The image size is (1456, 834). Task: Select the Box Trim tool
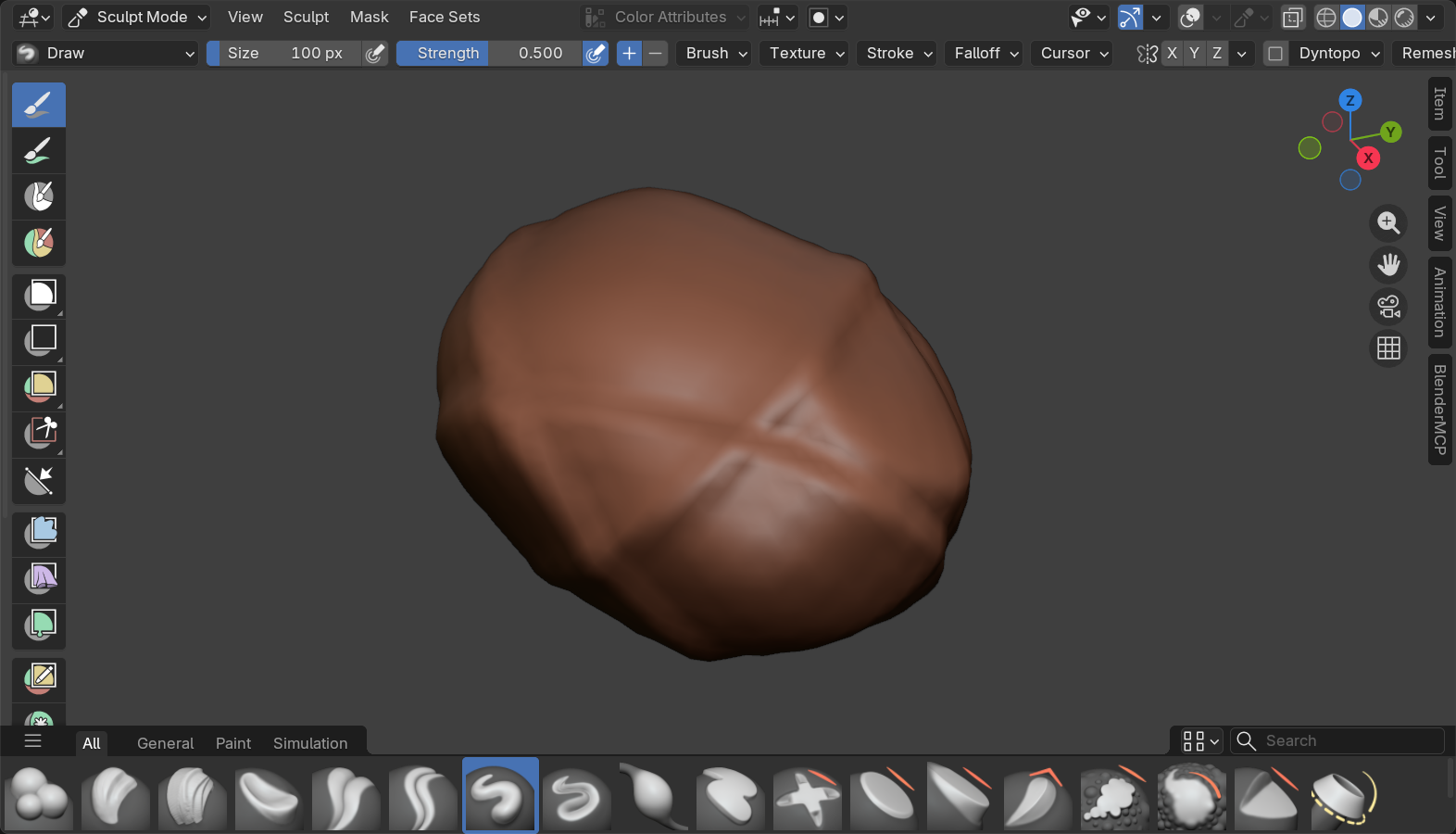click(39, 434)
